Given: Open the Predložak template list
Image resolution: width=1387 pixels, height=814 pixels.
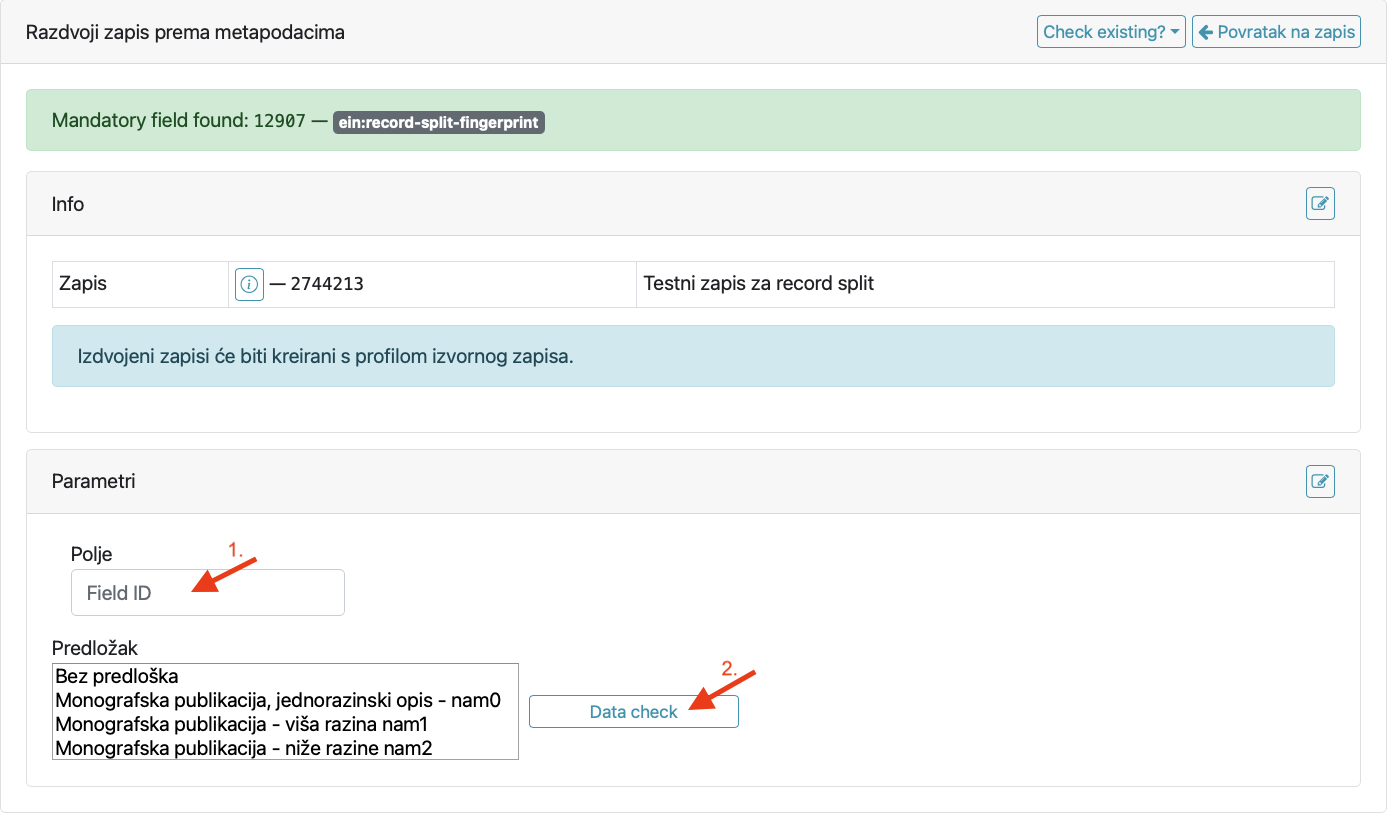Looking at the screenshot, I should 285,711.
